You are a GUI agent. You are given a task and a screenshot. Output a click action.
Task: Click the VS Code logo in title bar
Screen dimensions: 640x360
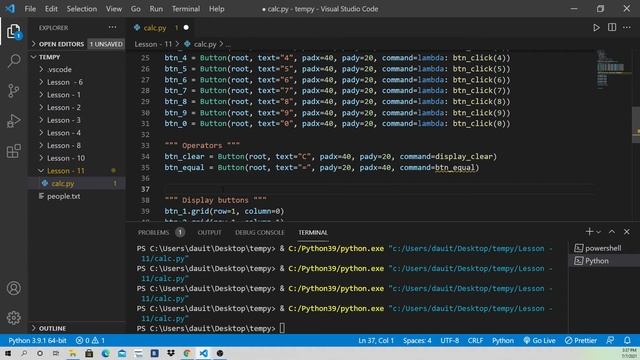[10, 9]
